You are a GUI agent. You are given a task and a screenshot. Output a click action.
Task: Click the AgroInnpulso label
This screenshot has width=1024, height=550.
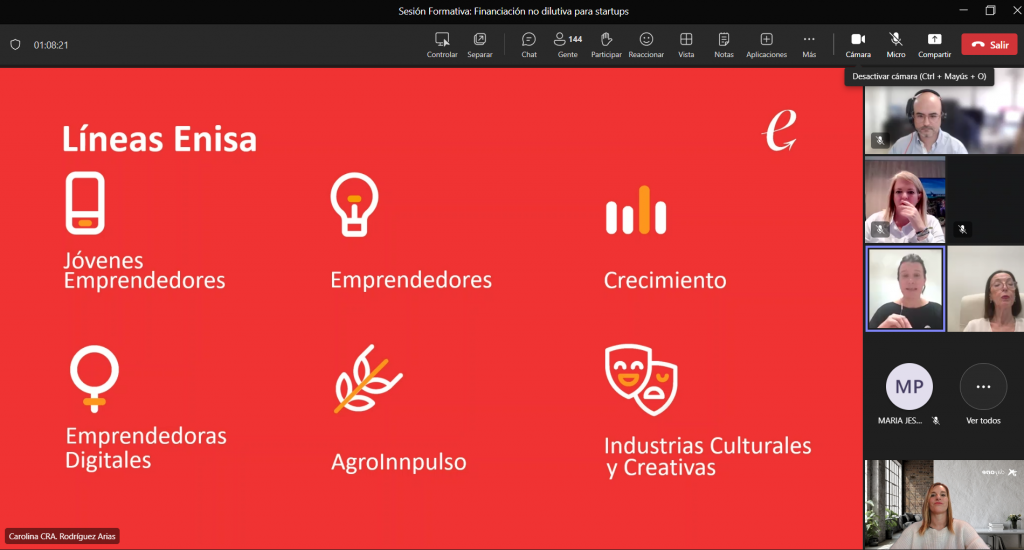(x=398, y=462)
